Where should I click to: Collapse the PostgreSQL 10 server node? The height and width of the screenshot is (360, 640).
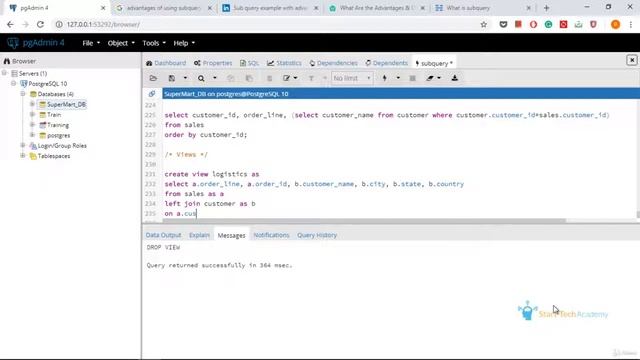(13, 83)
